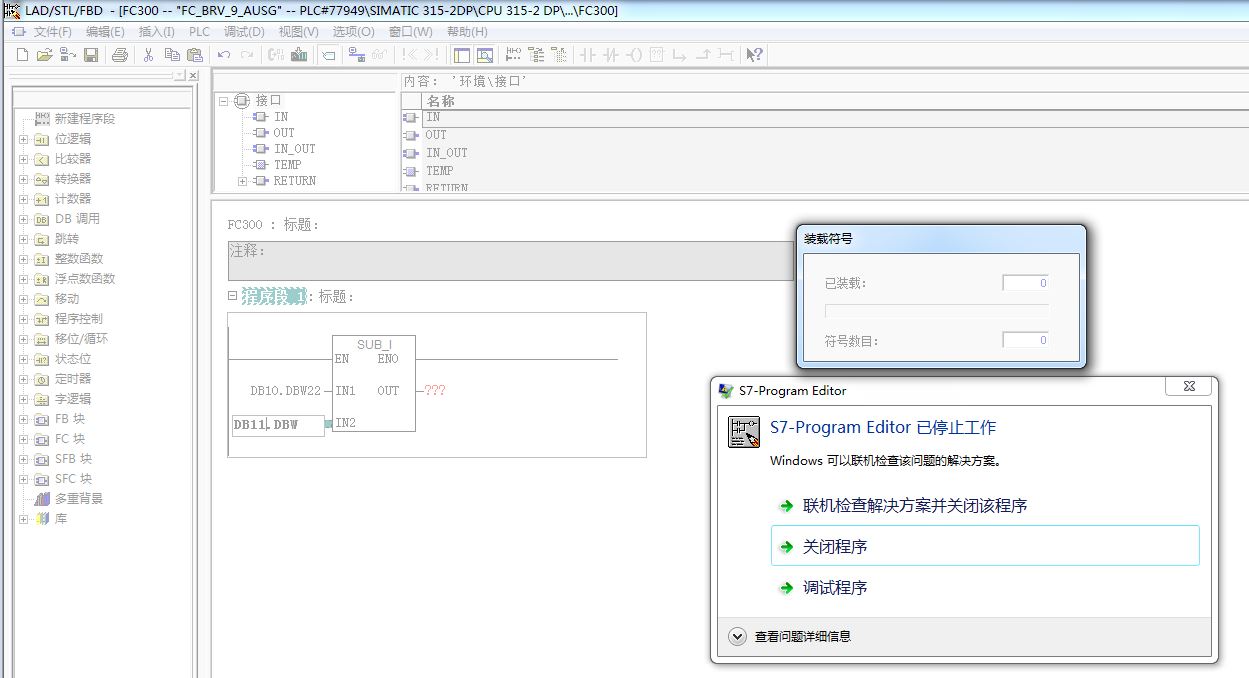Viewport: 1249px width, 678px height.
Task: Open the 编辑(E) menu
Action: coord(105,32)
